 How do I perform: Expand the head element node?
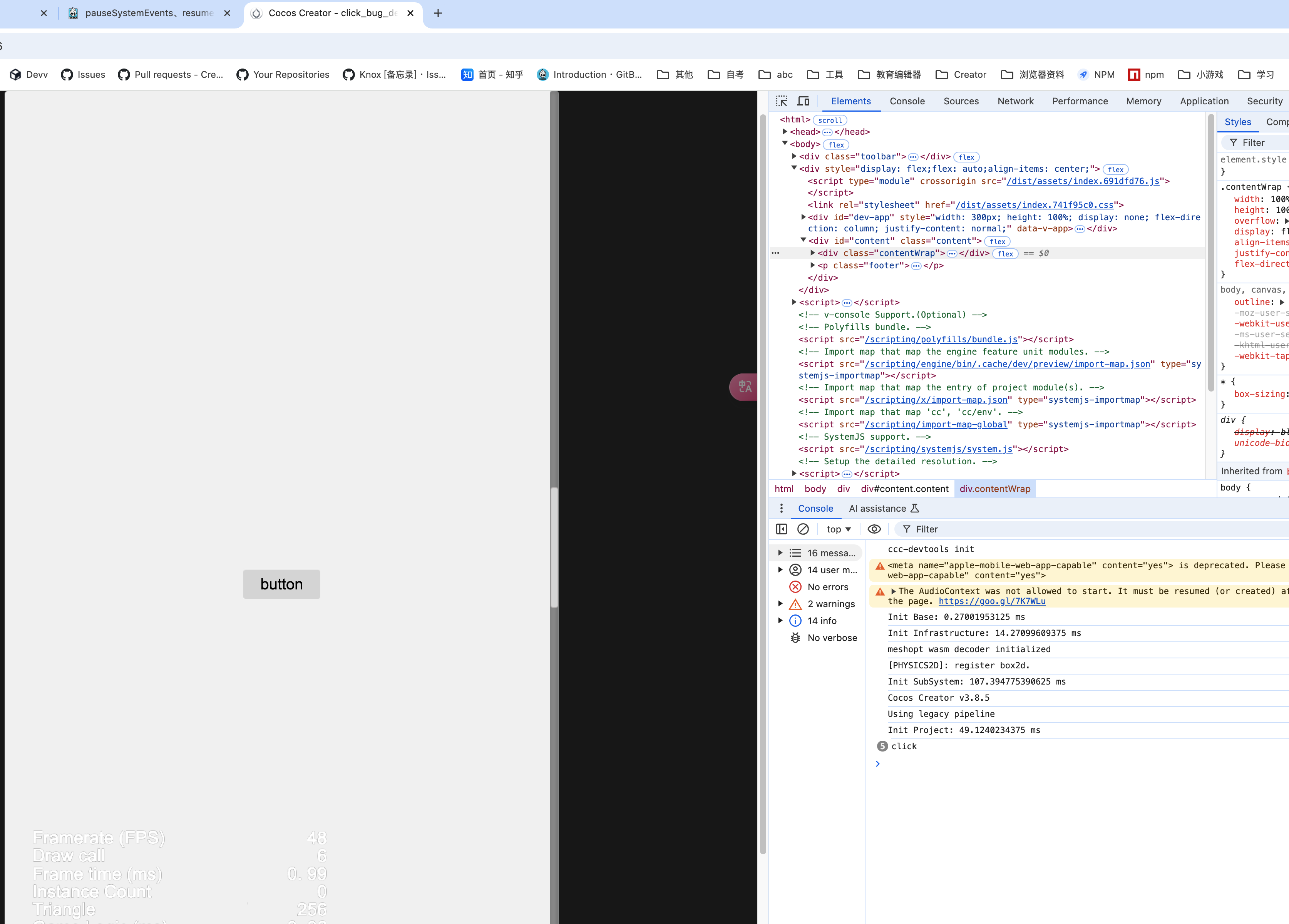pos(785,132)
